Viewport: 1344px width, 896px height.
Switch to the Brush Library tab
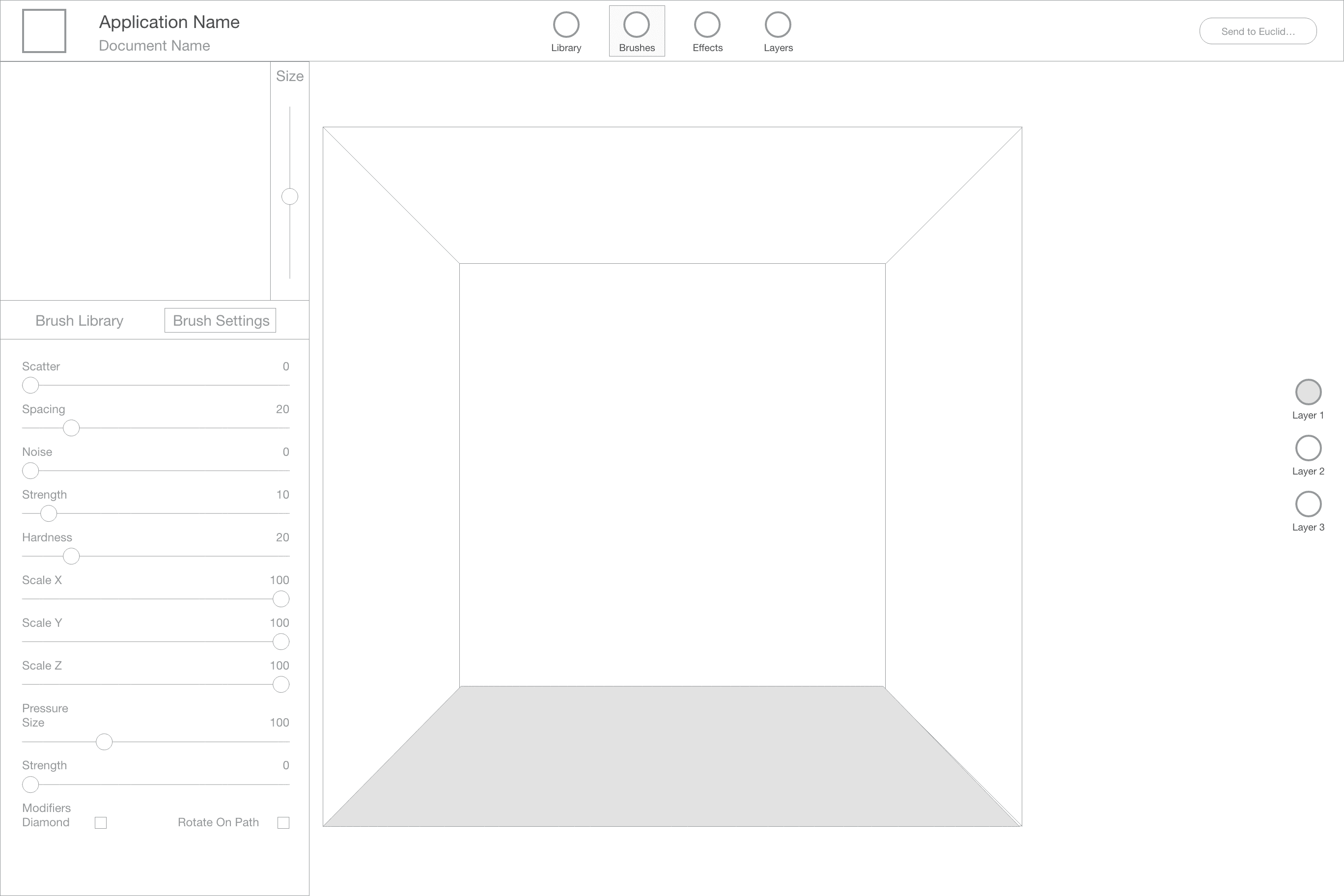[80, 321]
